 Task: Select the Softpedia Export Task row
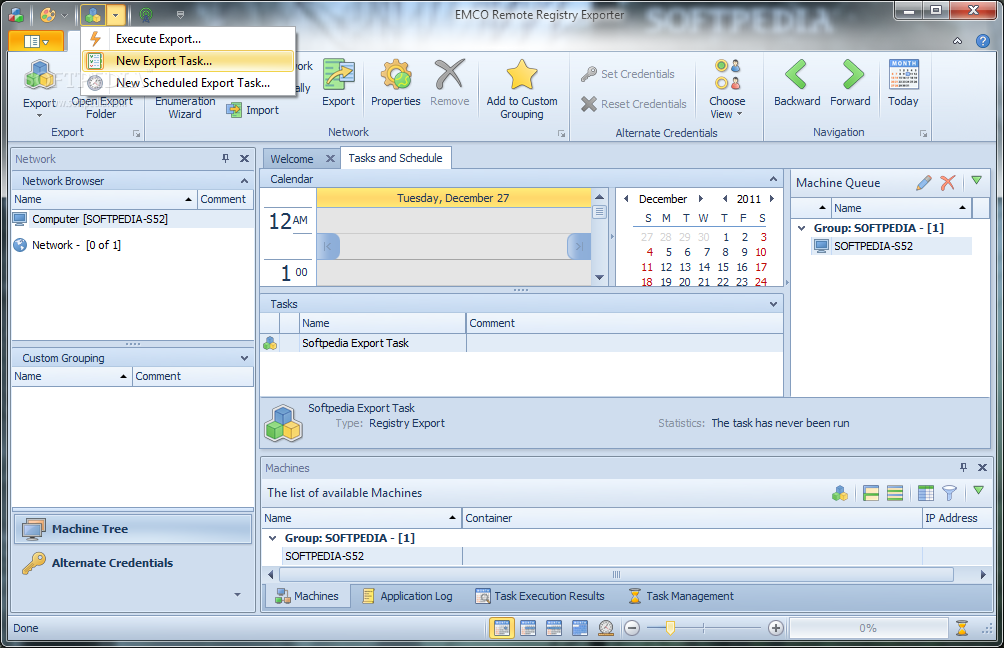522,343
